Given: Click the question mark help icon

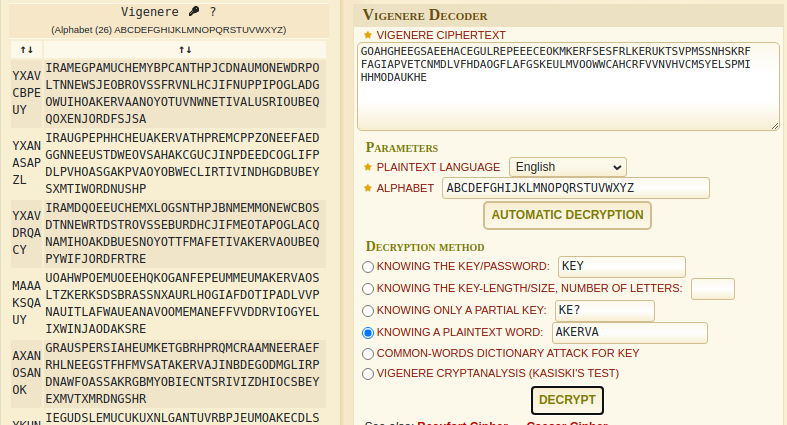Looking at the screenshot, I should [212, 12].
